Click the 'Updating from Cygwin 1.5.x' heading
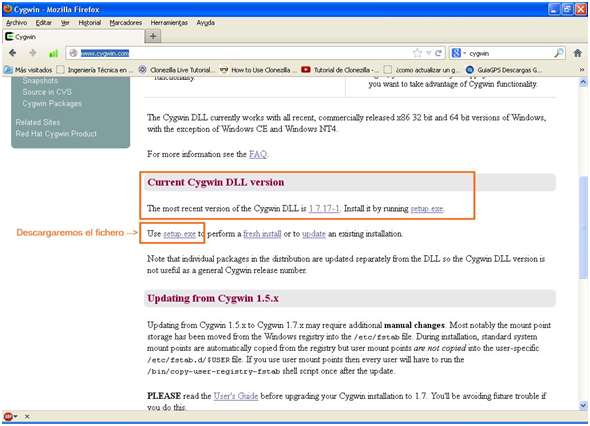Viewport: 590px width, 426px height. click(x=213, y=298)
